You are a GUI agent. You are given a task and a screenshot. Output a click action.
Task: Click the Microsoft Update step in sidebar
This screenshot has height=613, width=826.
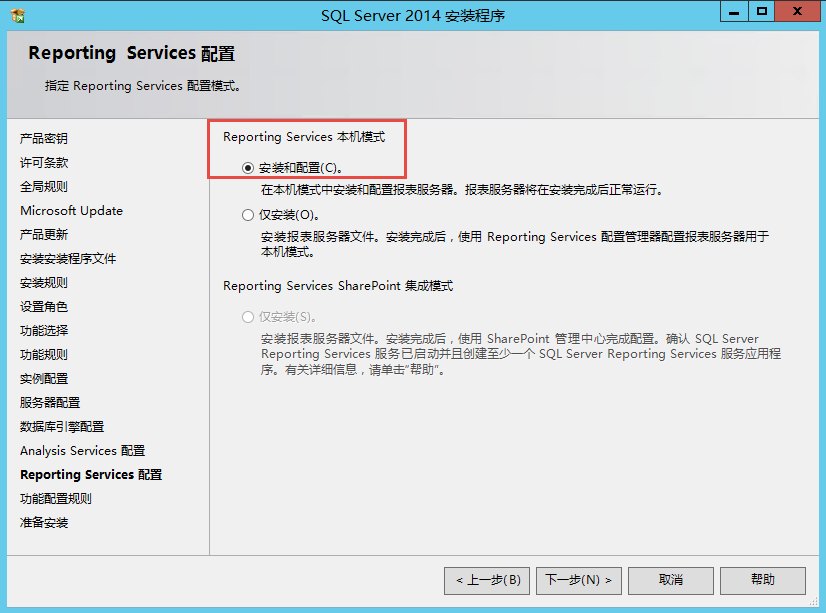click(71, 211)
